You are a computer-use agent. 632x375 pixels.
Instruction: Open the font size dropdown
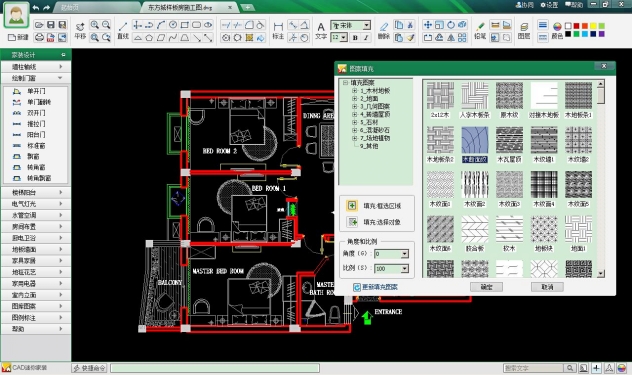[x=344, y=38]
